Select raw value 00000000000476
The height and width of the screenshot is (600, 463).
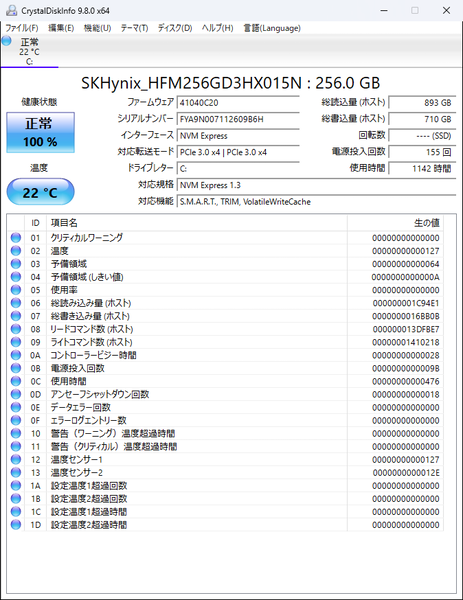[x=406, y=382]
